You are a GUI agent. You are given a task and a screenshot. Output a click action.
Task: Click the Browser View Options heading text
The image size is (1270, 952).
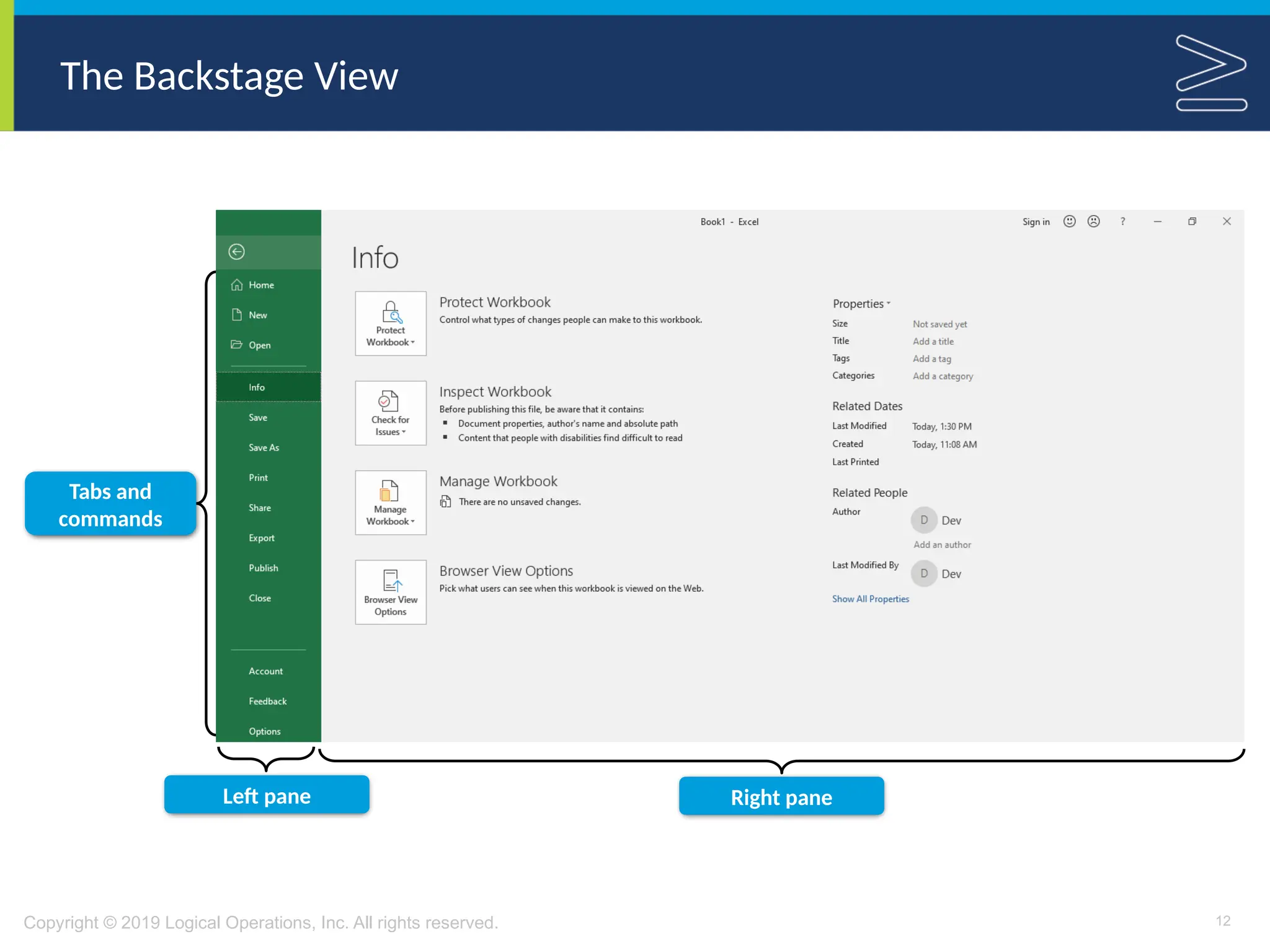(x=506, y=571)
